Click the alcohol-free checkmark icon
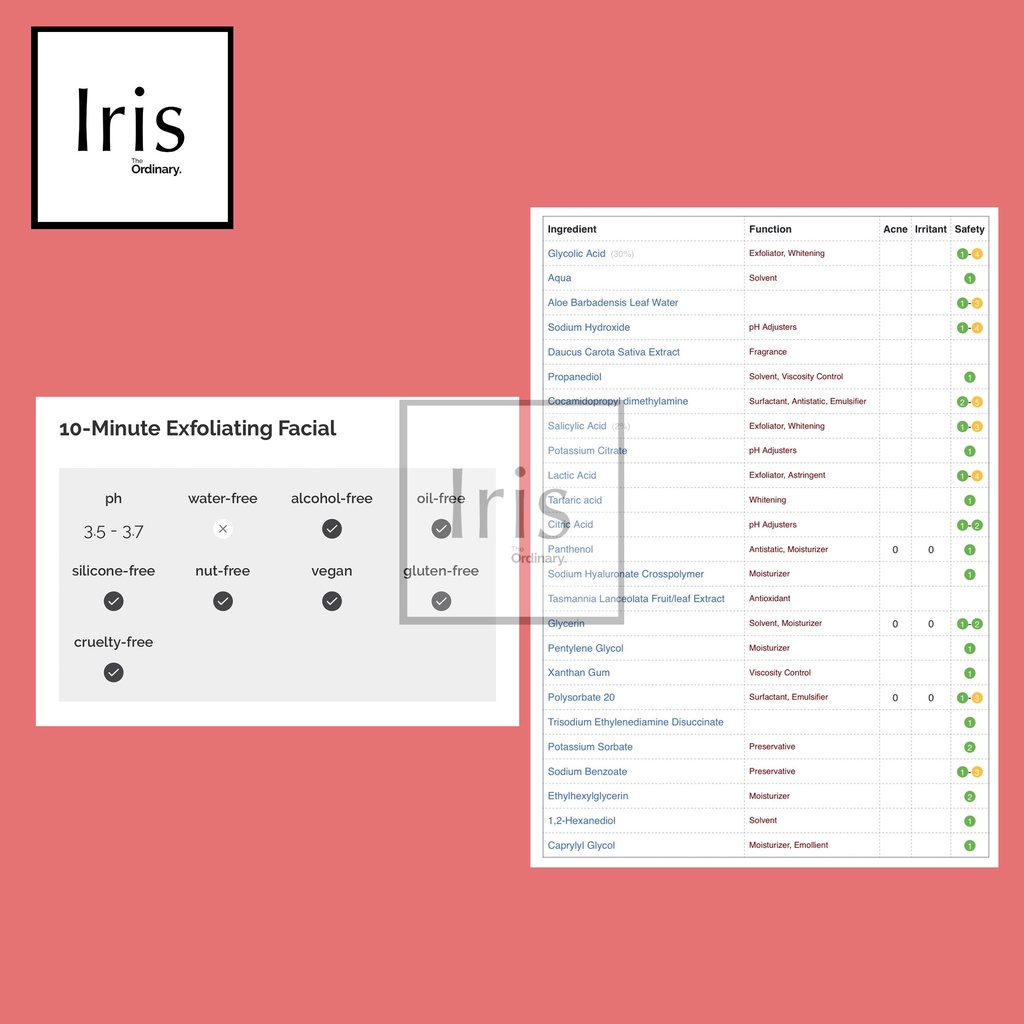The image size is (1024, 1024). 332,529
